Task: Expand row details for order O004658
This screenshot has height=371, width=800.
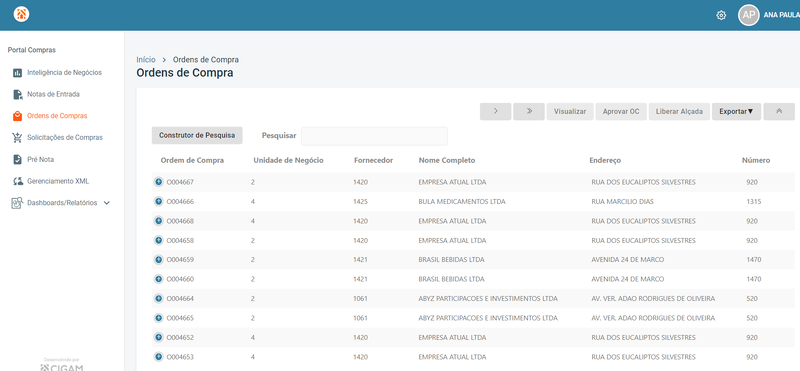Action: coord(159,240)
